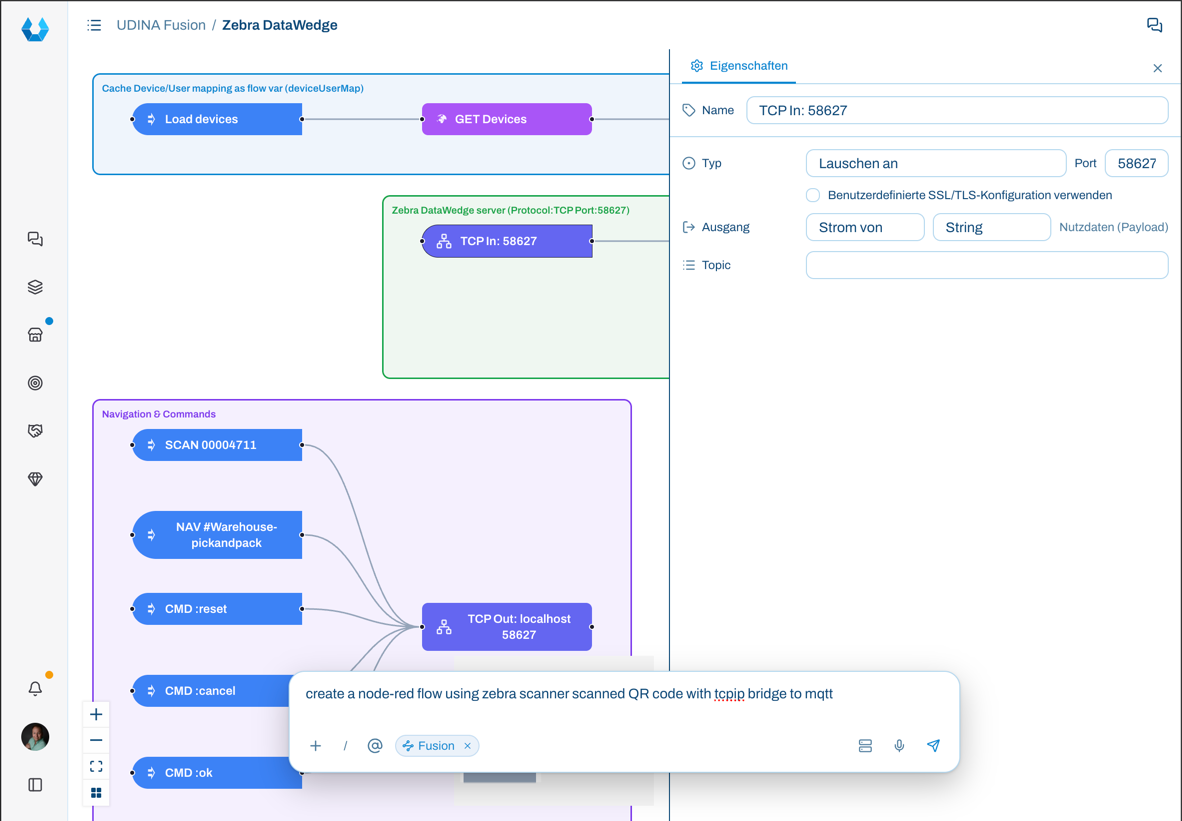Viewport: 1182px width, 821px height.
Task: Open the layers stack icon in sidebar
Action: point(35,287)
